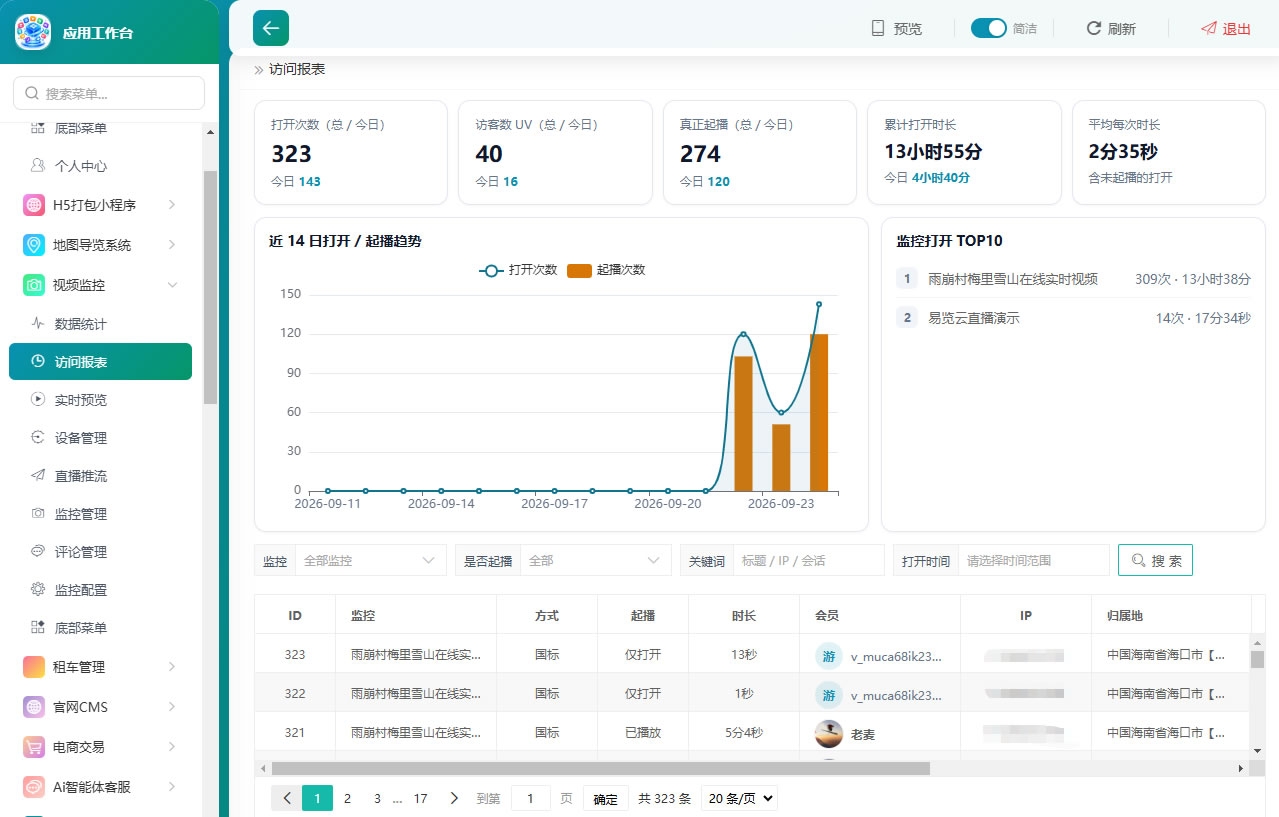Focus the 搜索菜单 search box
Image resolution: width=1279 pixels, height=817 pixels.
point(109,93)
